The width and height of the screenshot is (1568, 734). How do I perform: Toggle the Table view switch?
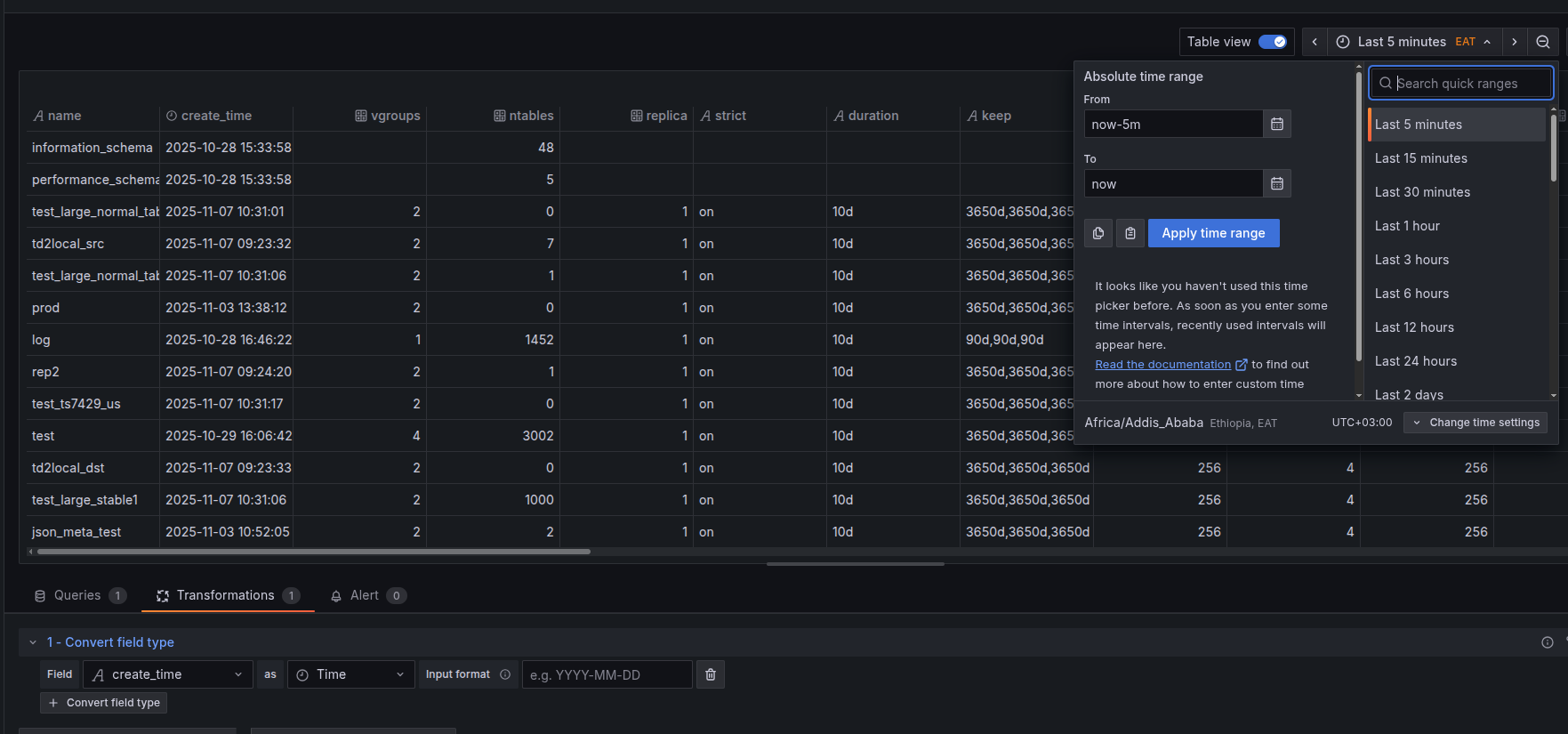pyautogui.click(x=1272, y=42)
